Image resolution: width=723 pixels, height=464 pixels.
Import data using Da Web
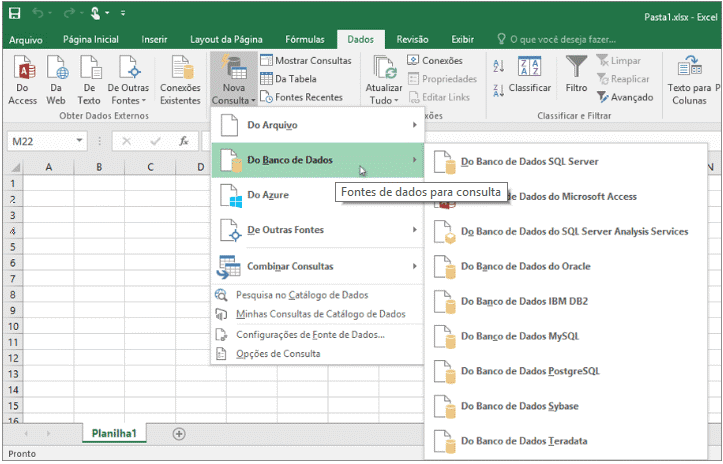click(x=56, y=80)
